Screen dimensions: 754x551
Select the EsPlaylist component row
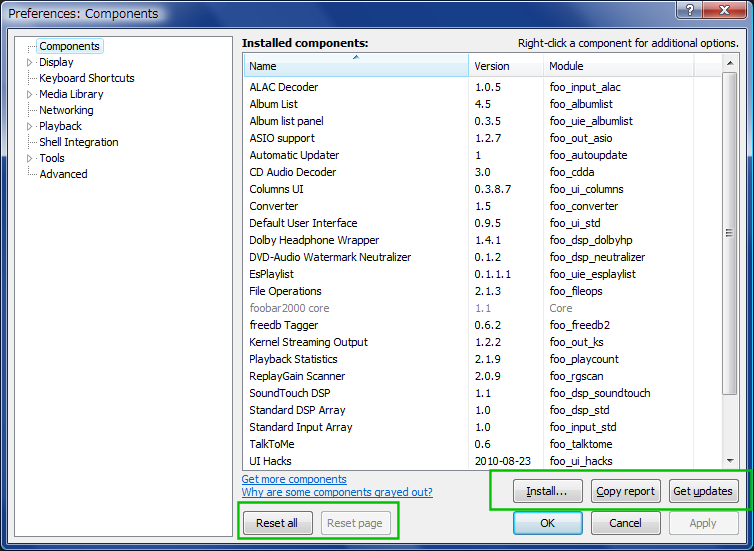483,274
